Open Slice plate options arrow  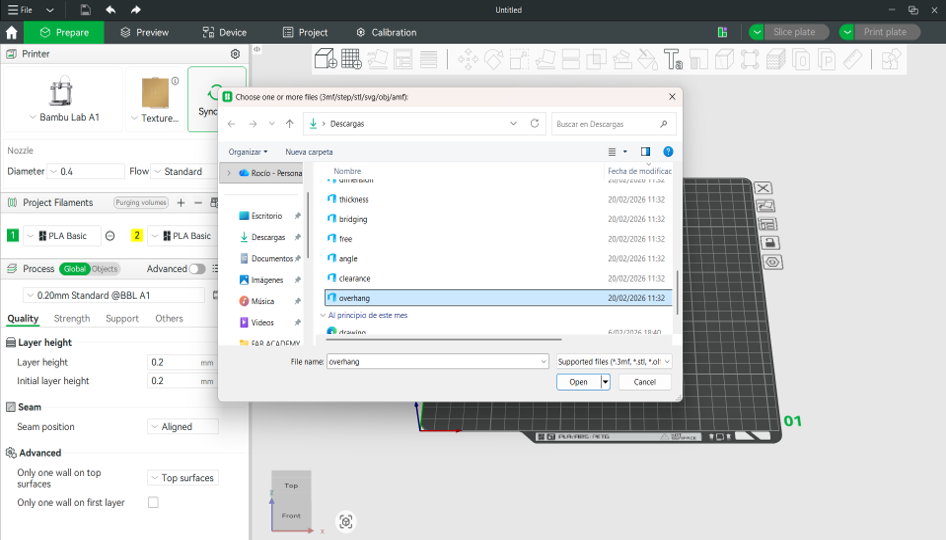(757, 32)
